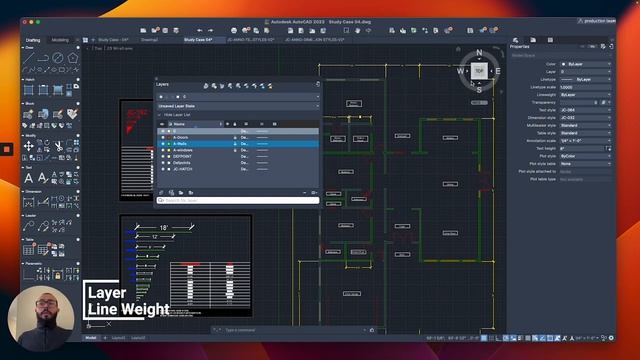Click the padlock icon in Parametric panel
The image size is (640, 360).
click(58, 276)
